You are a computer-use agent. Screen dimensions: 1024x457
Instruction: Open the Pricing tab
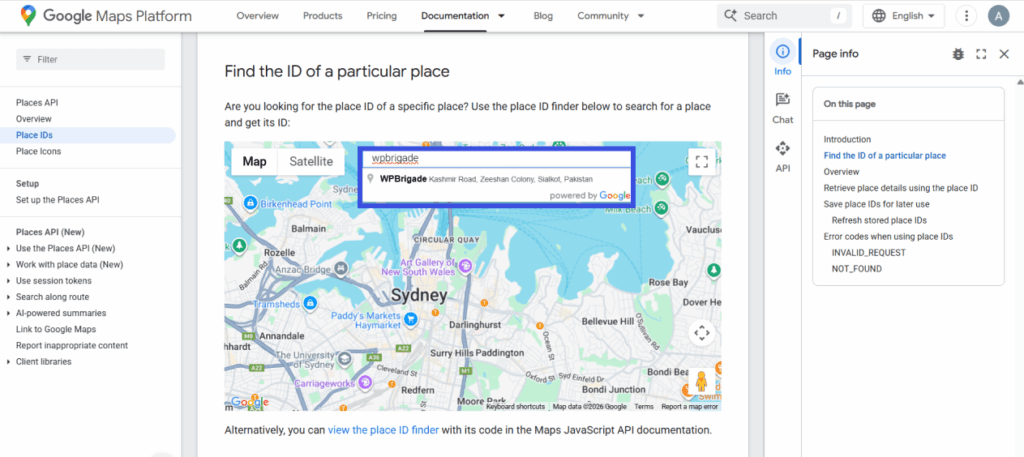(381, 16)
